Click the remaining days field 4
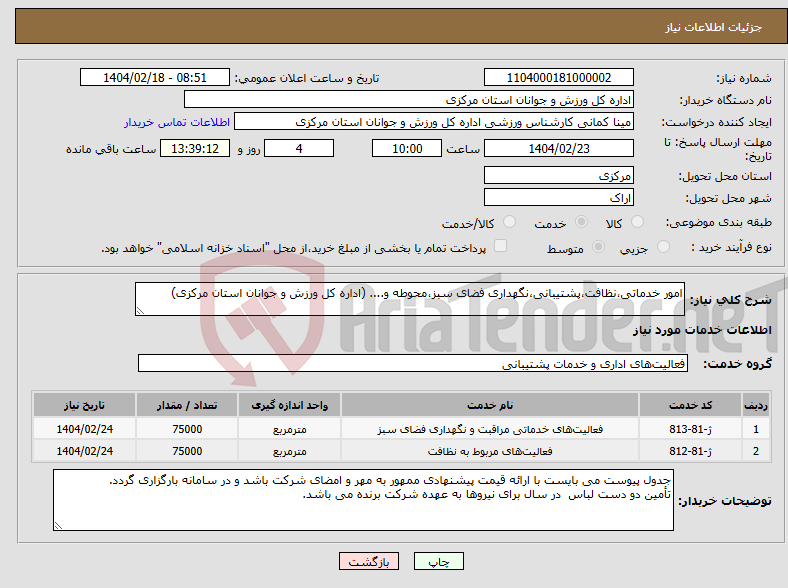Screen dimensions: 788x588 tap(299, 148)
